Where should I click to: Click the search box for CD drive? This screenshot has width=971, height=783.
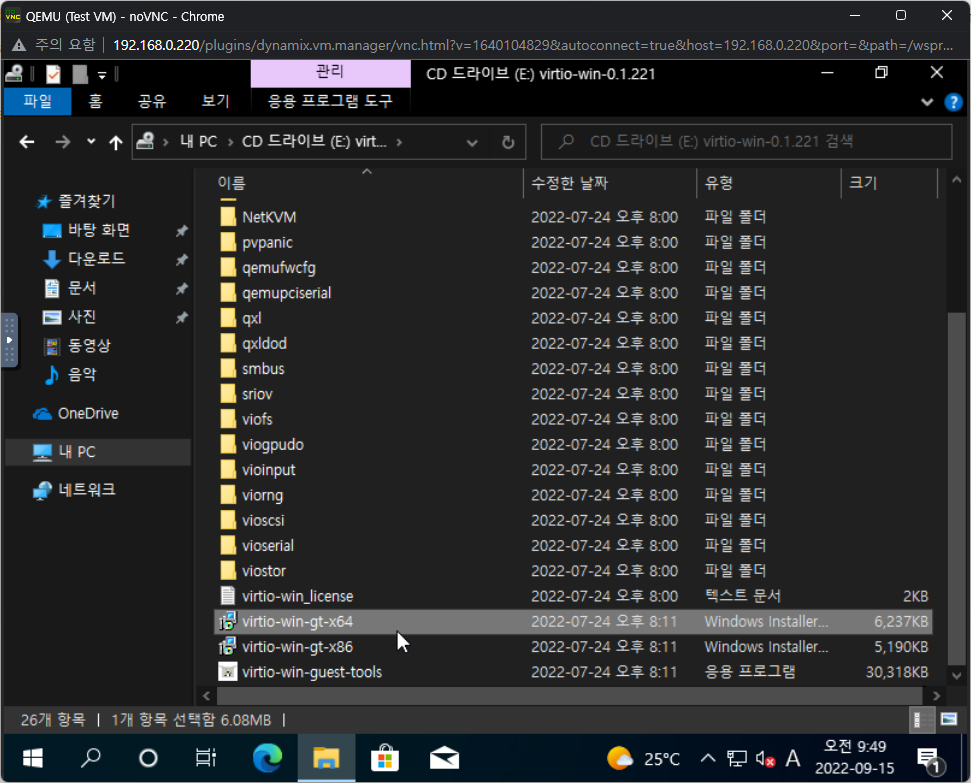(x=746, y=142)
